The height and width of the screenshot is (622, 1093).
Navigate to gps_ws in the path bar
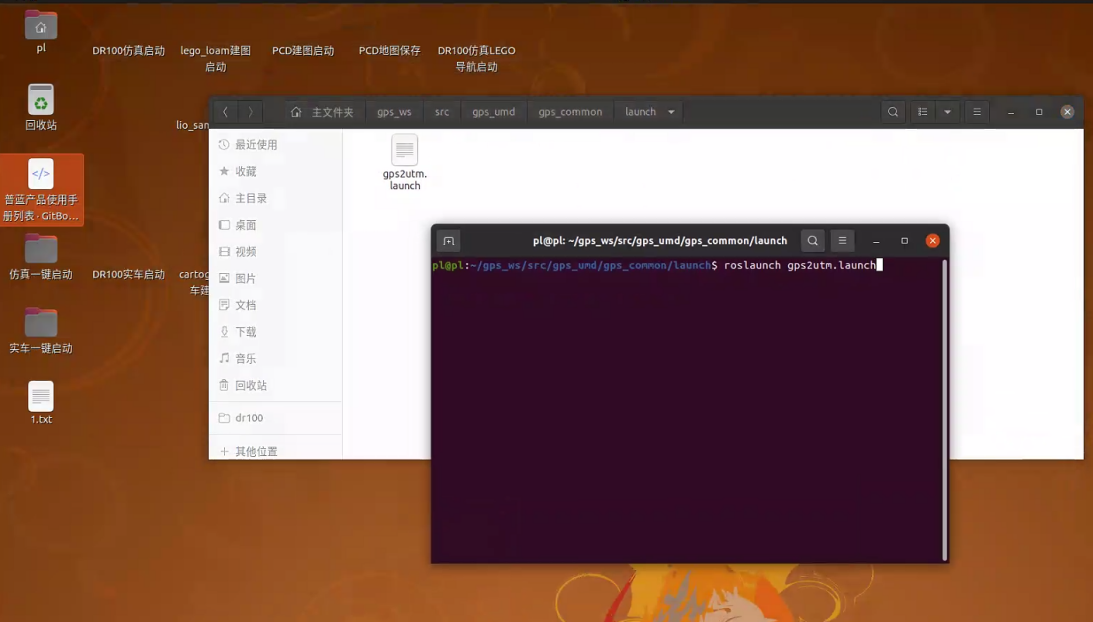[x=394, y=112]
